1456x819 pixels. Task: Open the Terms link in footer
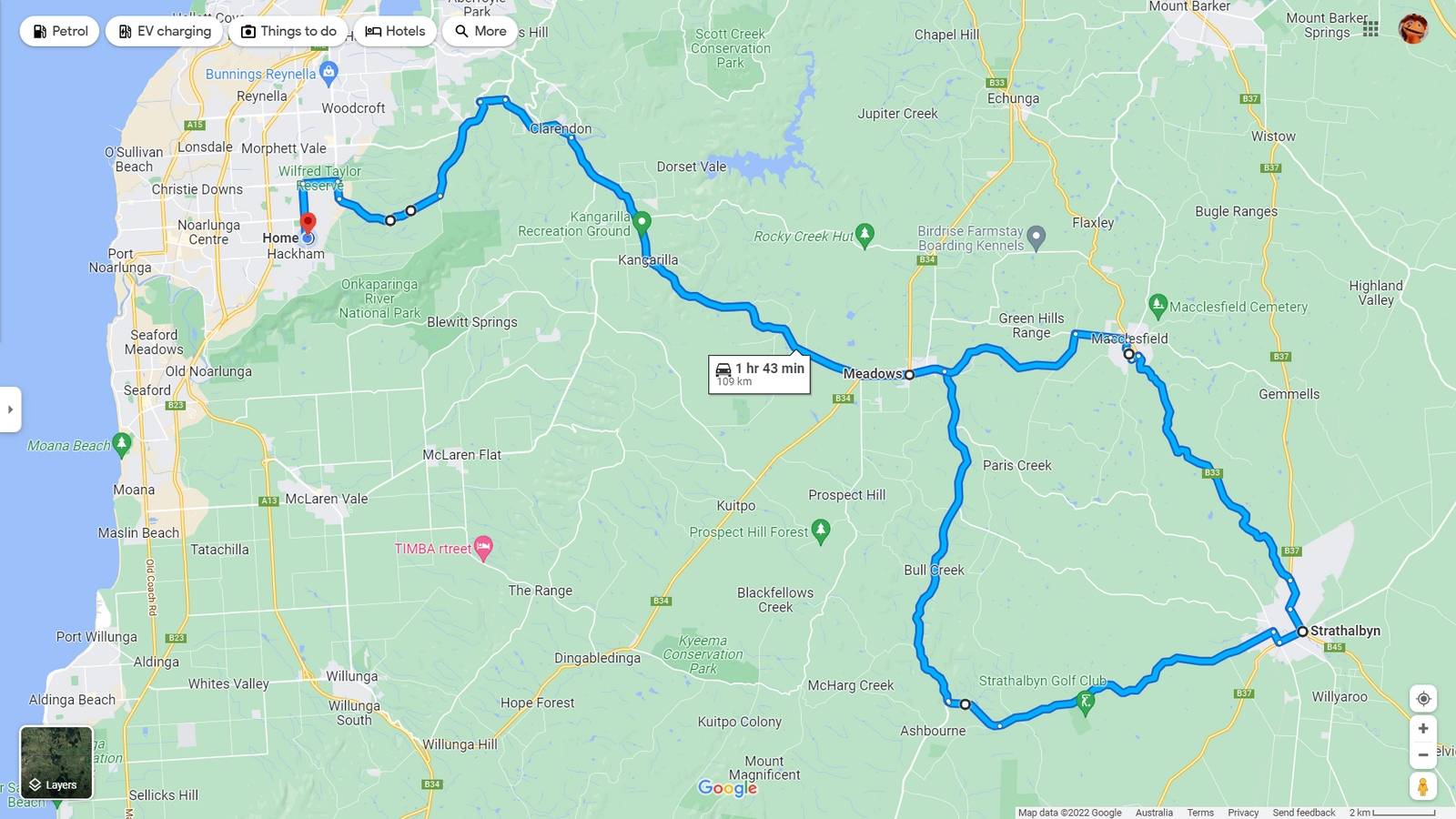tap(1200, 813)
